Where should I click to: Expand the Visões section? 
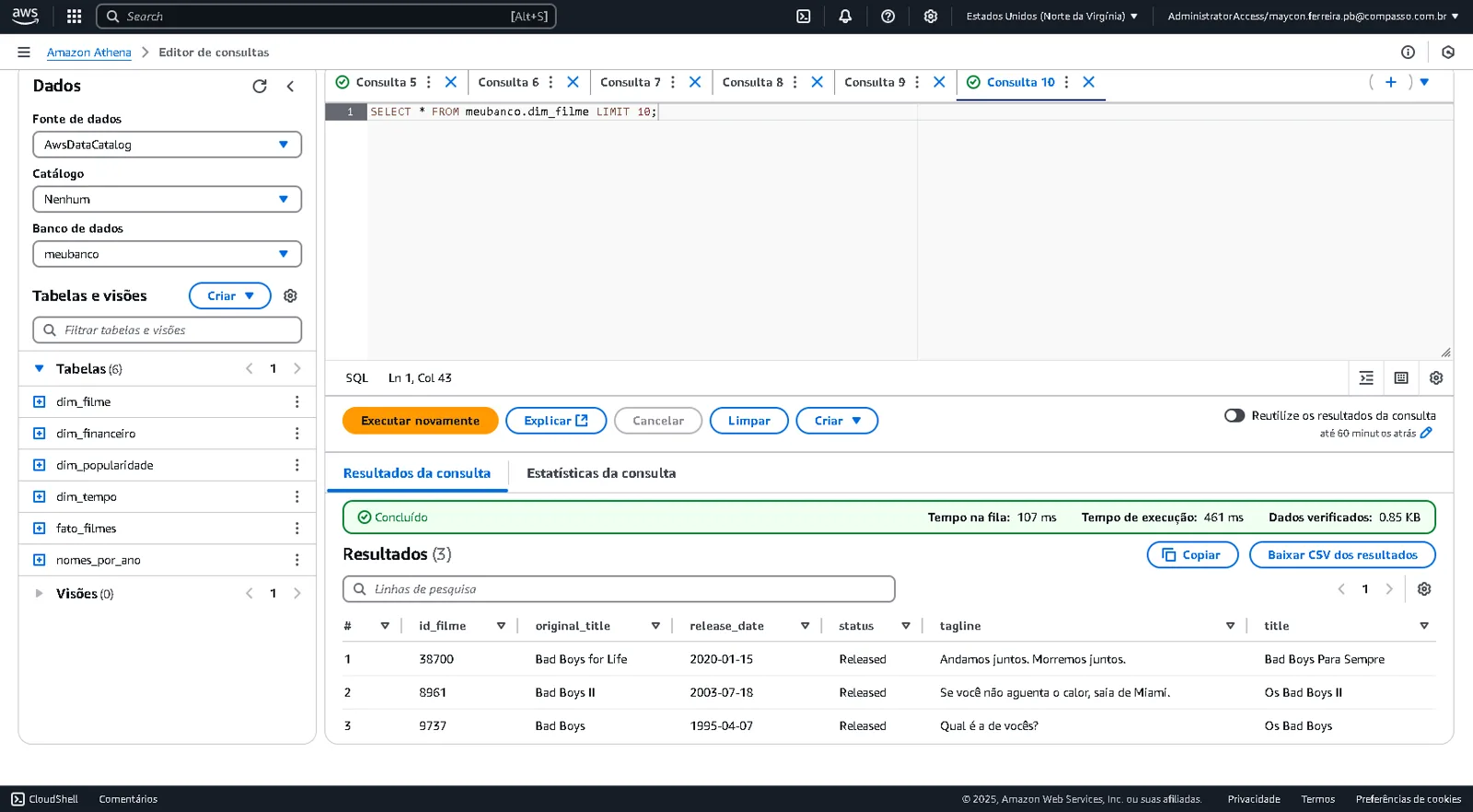tap(39, 594)
